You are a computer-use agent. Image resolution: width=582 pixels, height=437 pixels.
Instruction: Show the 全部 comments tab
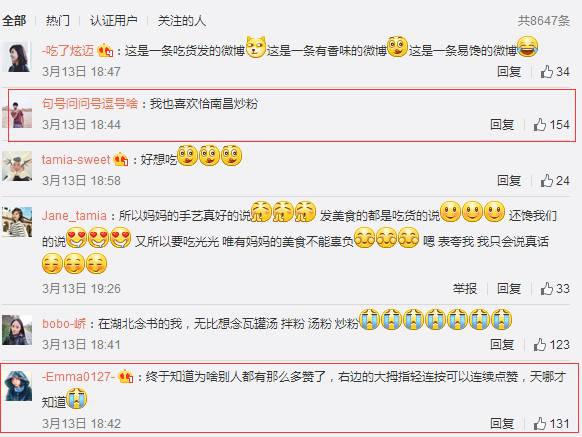(14, 20)
